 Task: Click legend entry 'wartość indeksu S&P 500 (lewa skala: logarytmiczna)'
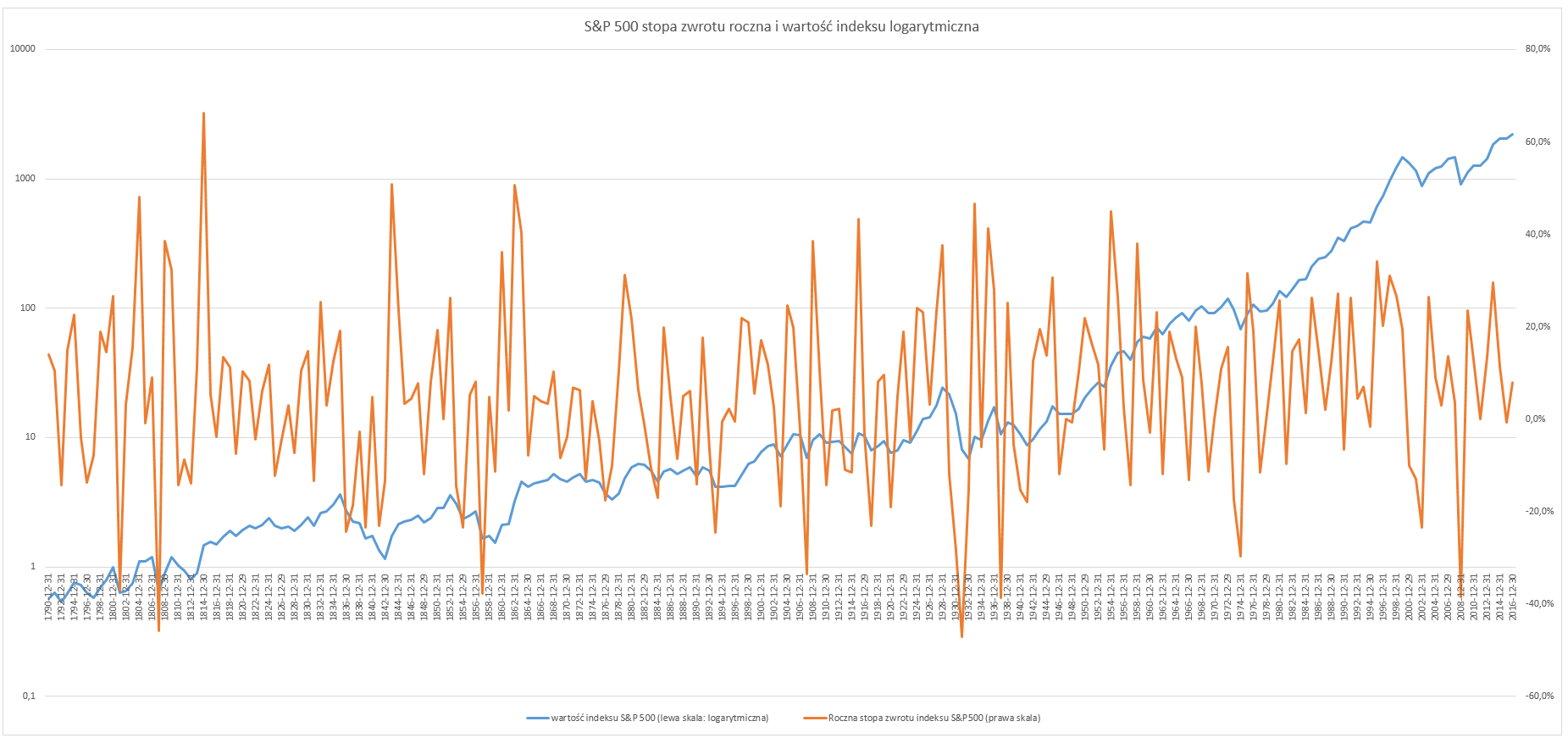click(660, 718)
